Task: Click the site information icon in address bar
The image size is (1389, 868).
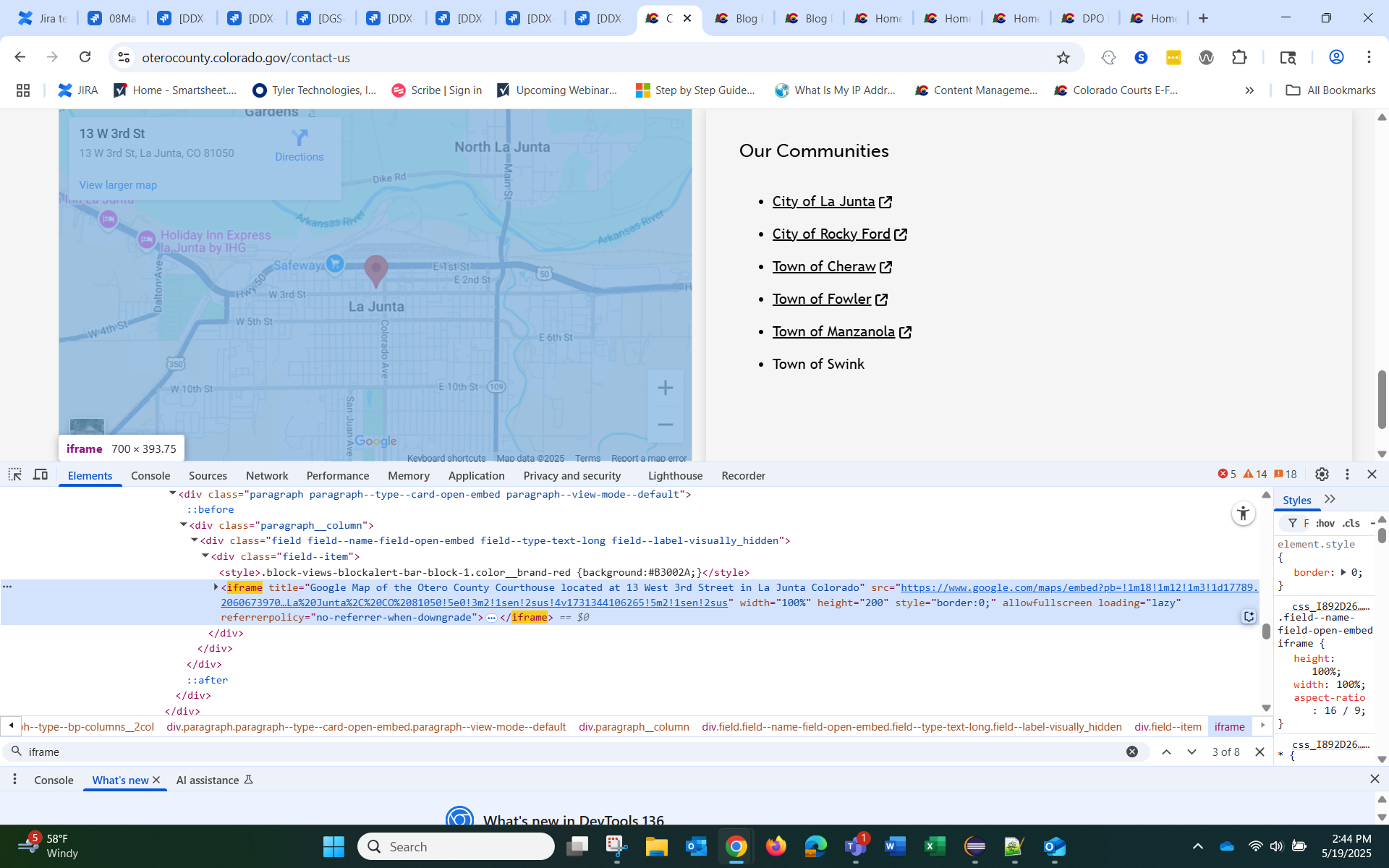Action: pyautogui.click(x=124, y=57)
